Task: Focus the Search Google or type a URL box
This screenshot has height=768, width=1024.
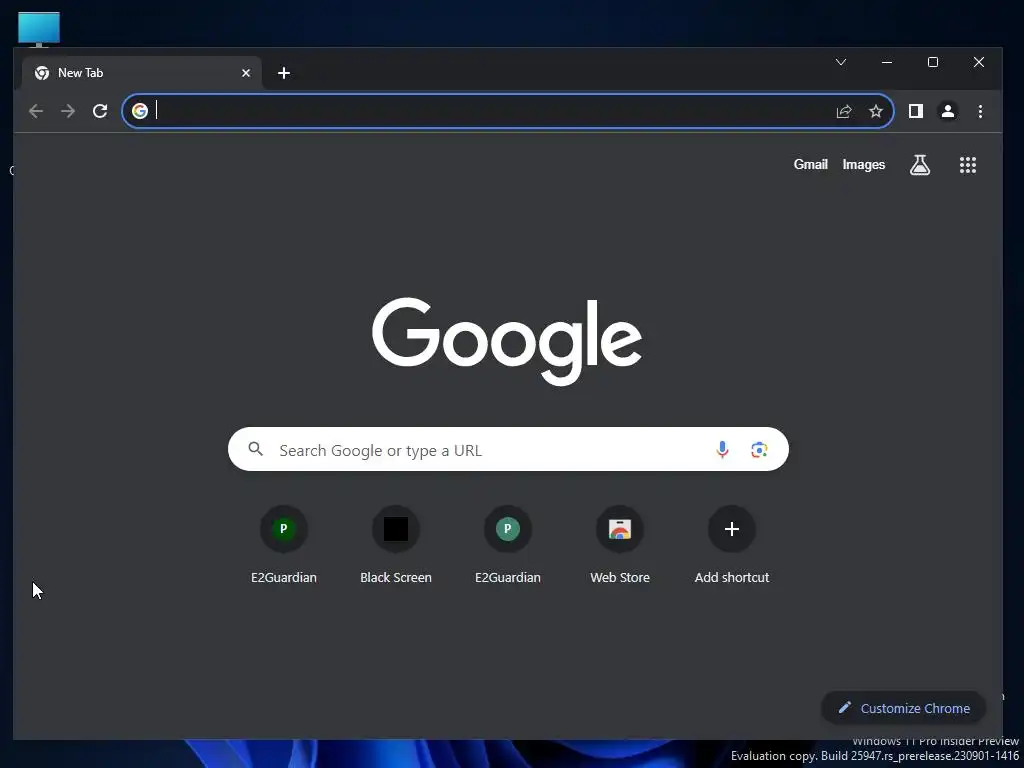Action: [x=508, y=449]
